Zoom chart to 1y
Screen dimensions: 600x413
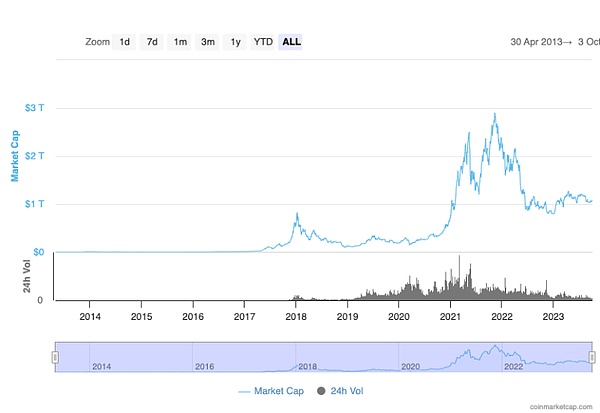[x=235, y=42]
